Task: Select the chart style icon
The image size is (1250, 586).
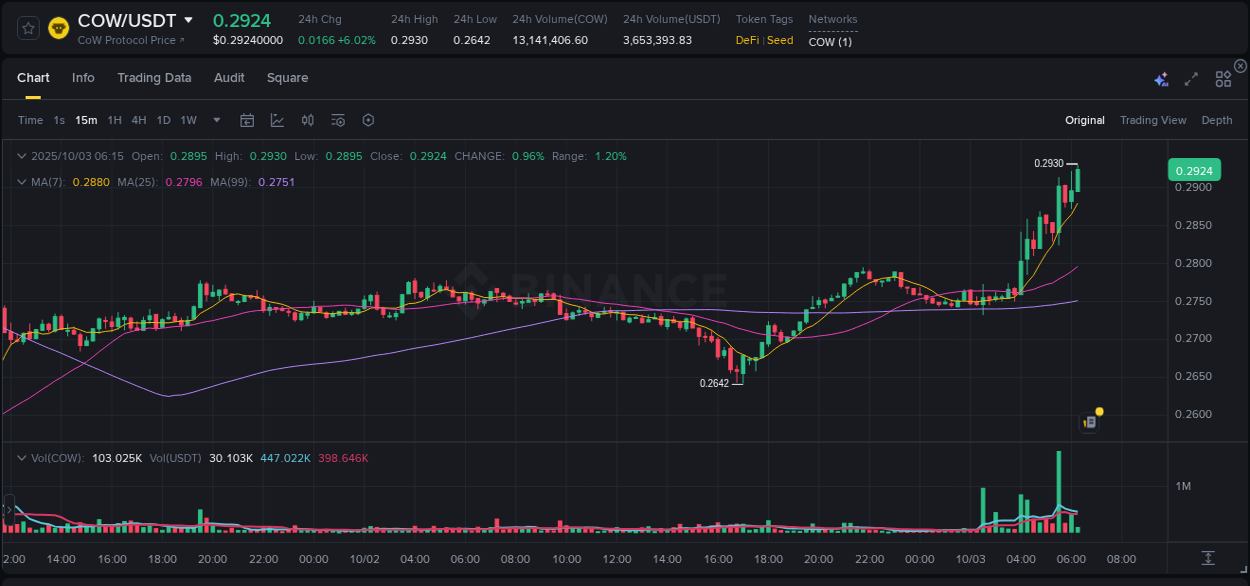Action: 276,119
